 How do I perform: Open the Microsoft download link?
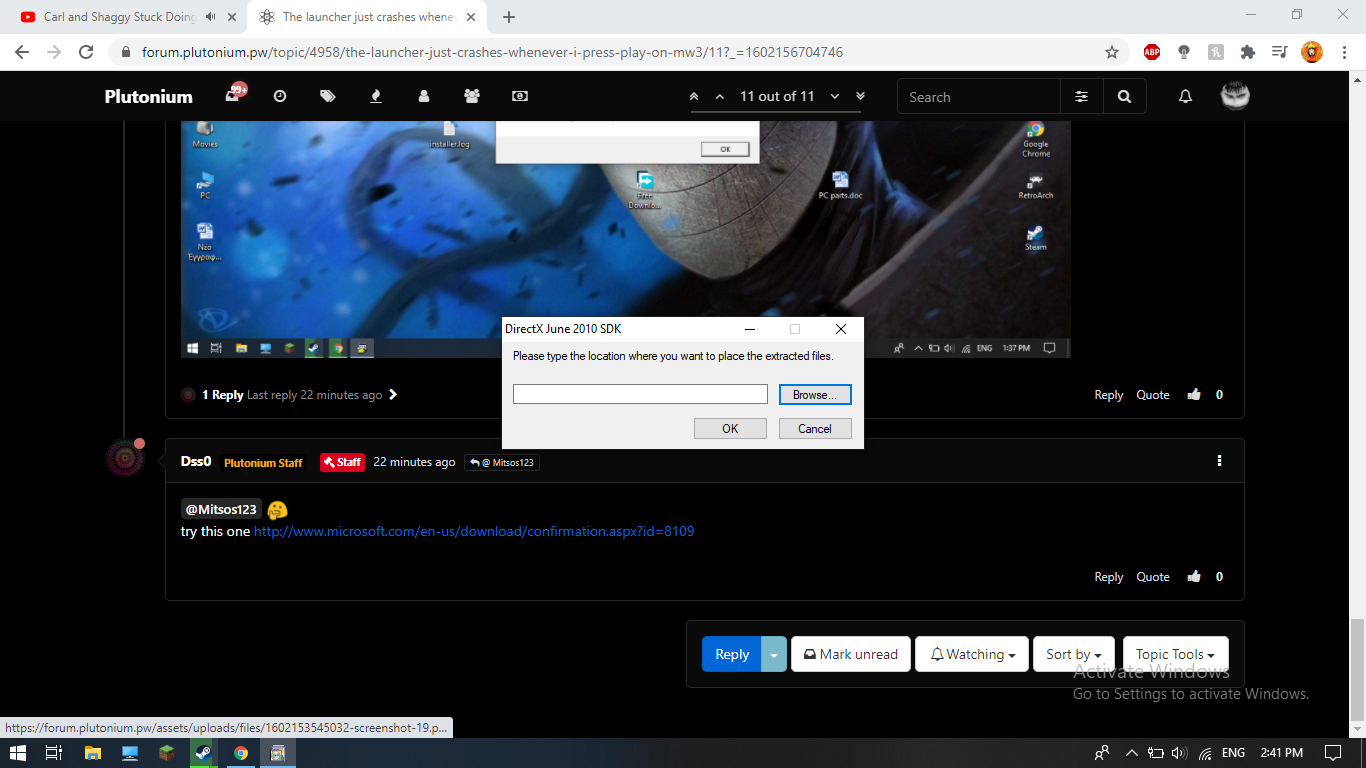coord(474,531)
